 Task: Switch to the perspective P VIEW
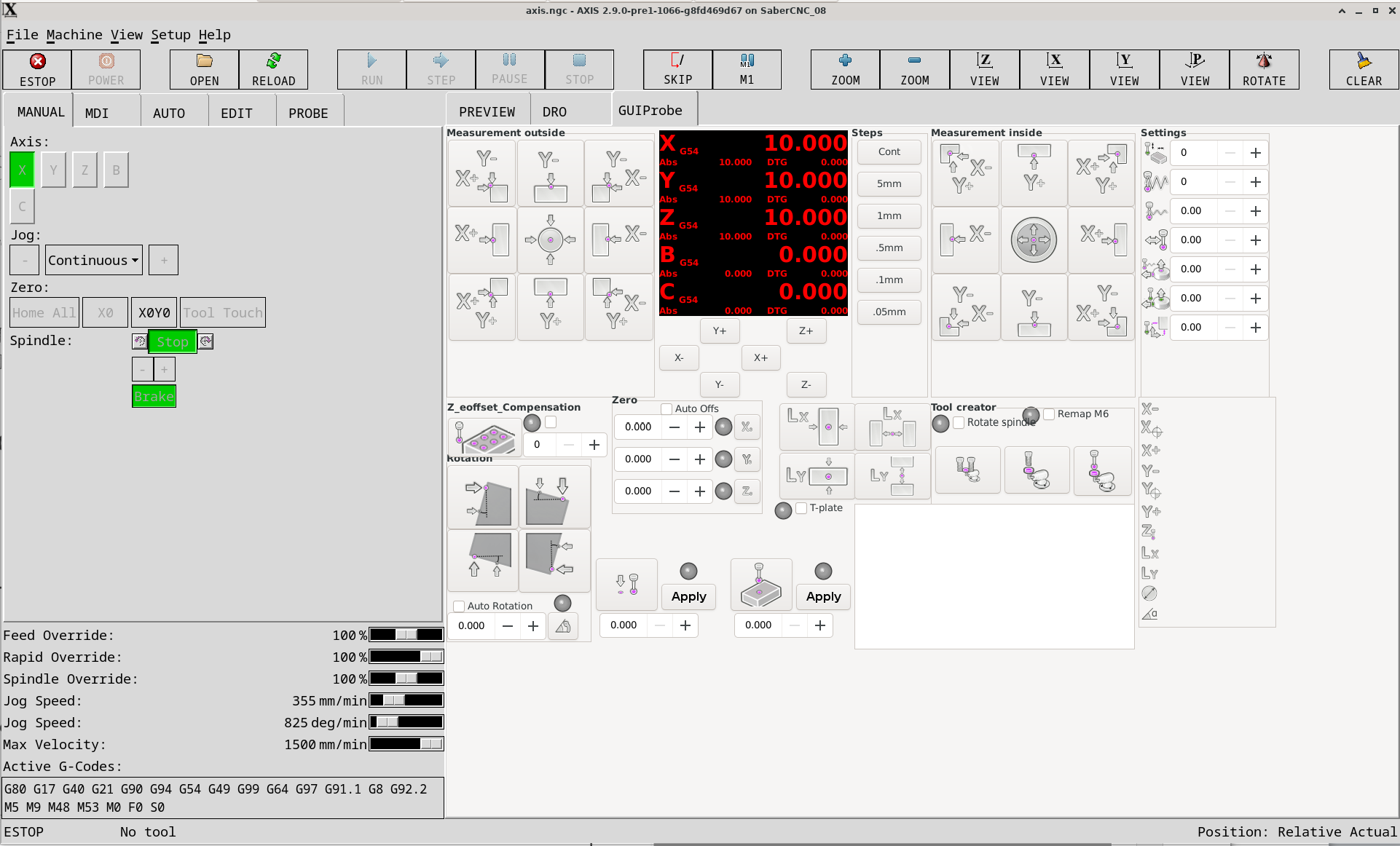coord(1195,70)
